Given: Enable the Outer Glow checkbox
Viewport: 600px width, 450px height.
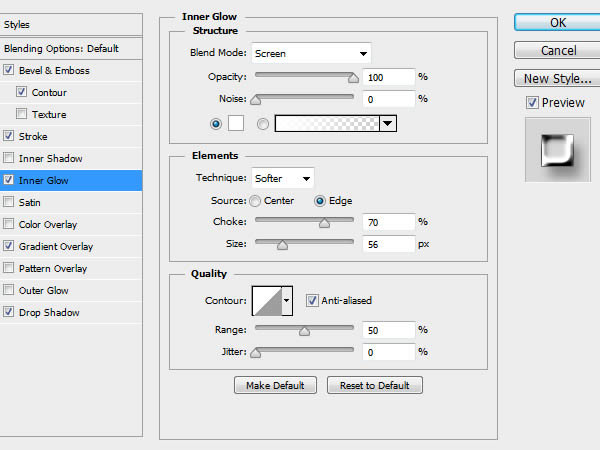Looking at the screenshot, I should point(8,290).
